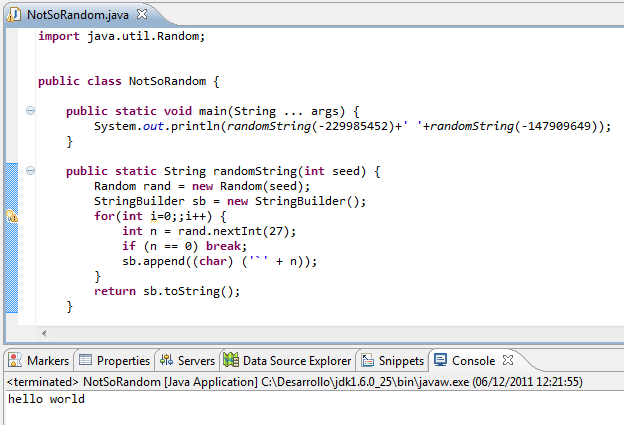Screen dimensions: 624x425
Task: Collapse the randomString method fold marker
Action: [31, 171]
